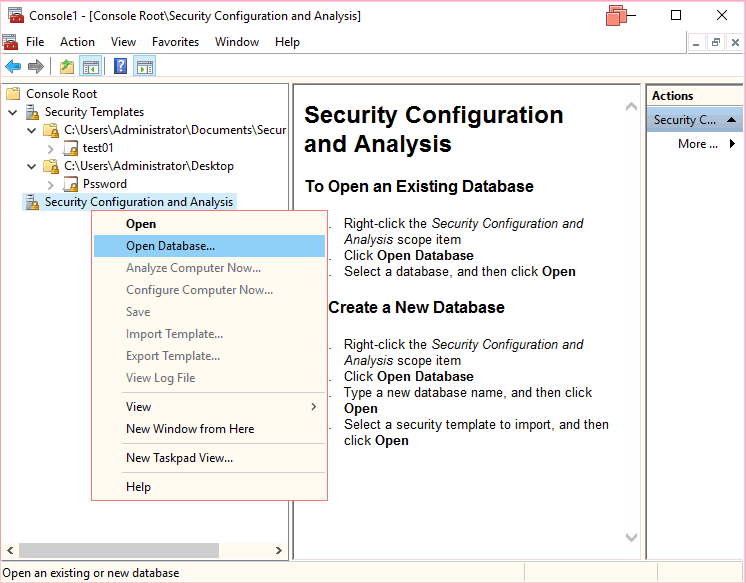The height and width of the screenshot is (583, 746).
Task: Open the Window menu
Action: point(237,42)
